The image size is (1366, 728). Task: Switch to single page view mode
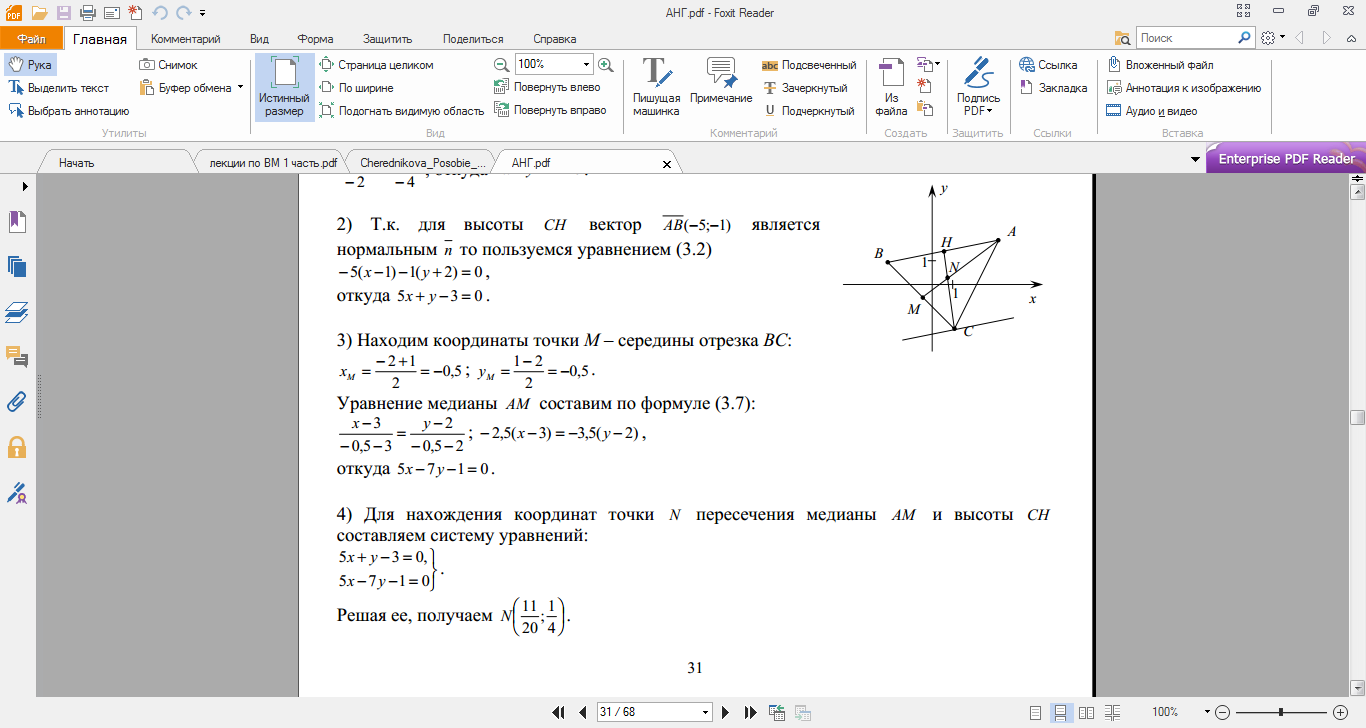(1038, 712)
